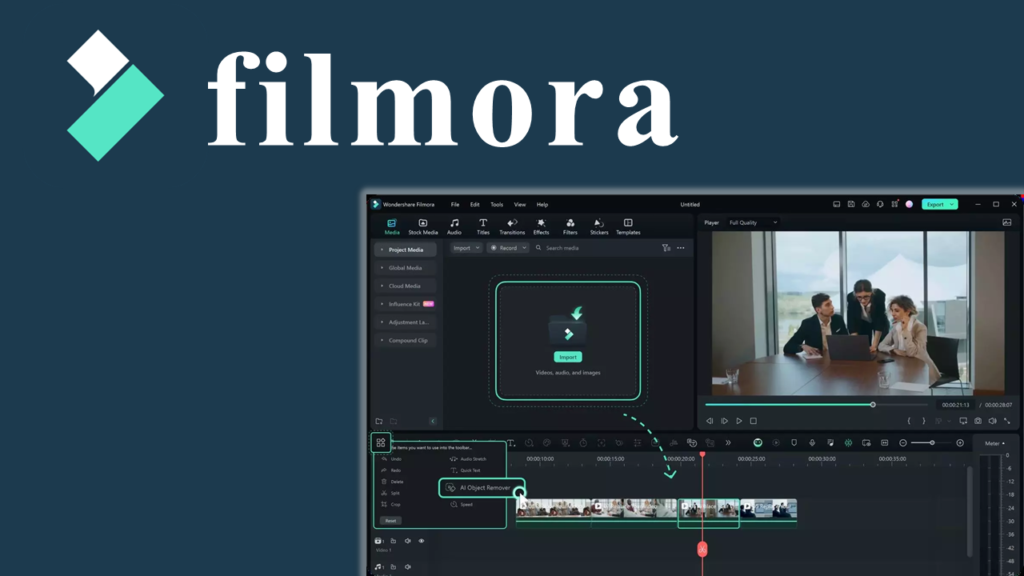Collapse the media sidebar with arrow button
The width and height of the screenshot is (1024, 576).
[432, 421]
